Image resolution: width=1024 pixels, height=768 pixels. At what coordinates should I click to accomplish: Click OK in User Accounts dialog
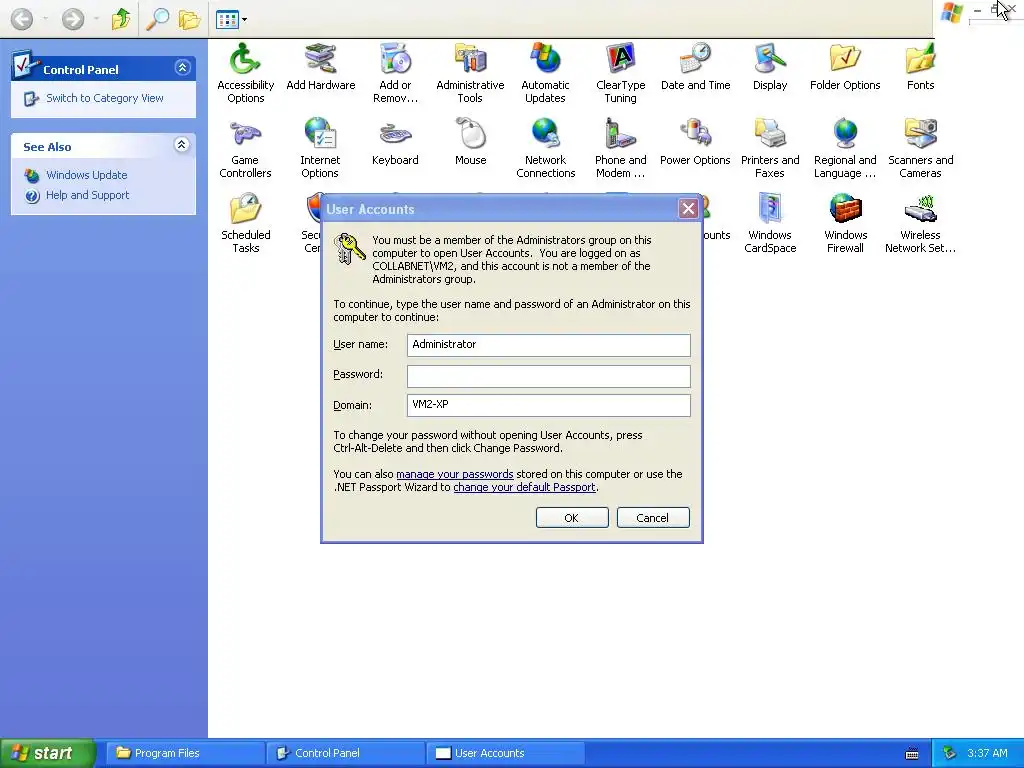572,518
